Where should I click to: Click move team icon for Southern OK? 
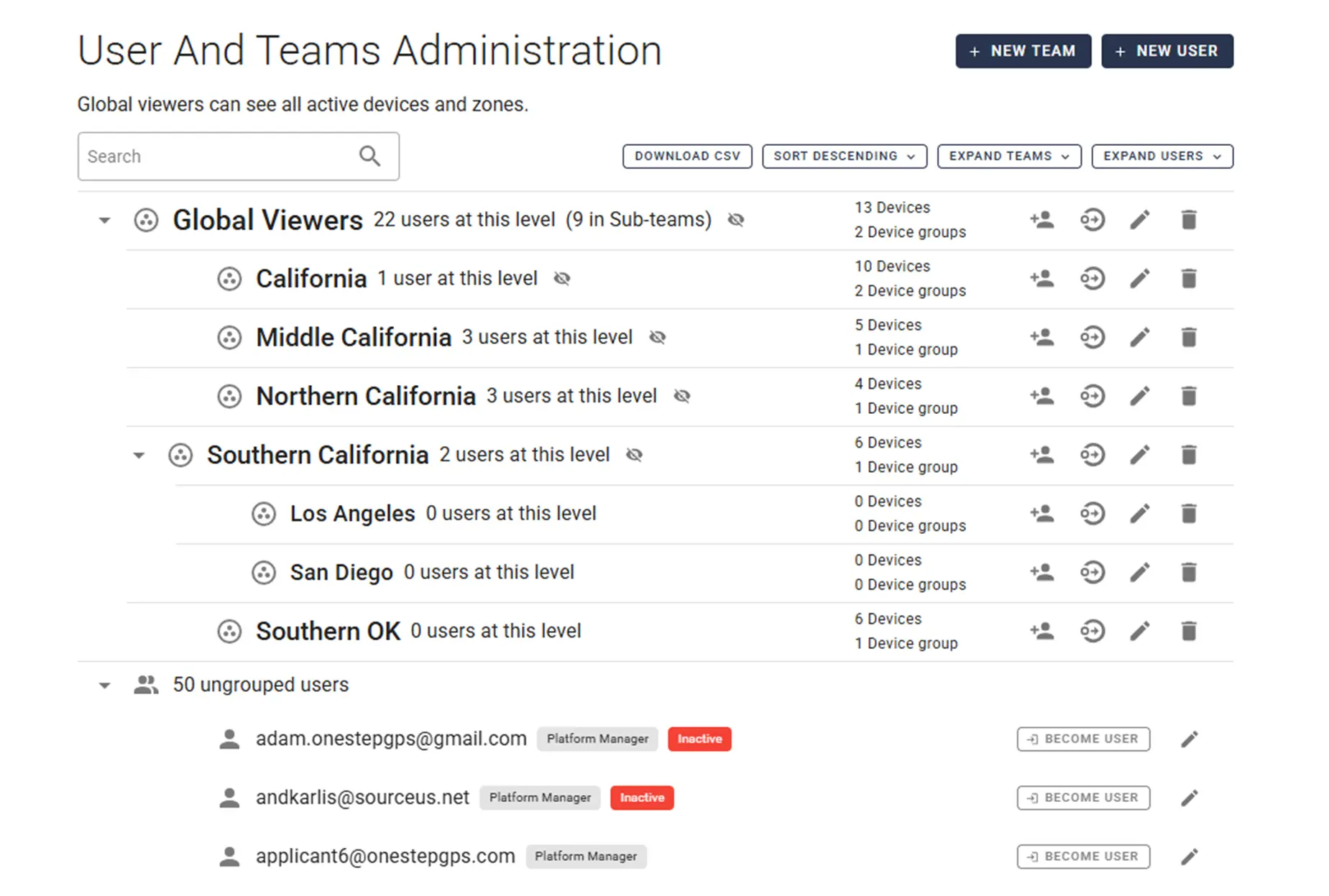(1092, 632)
